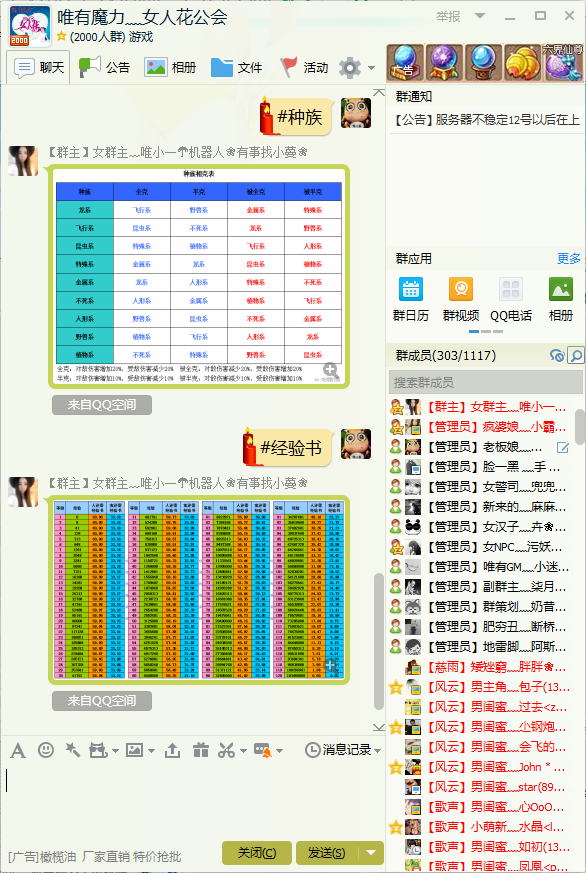The width and height of the screenshot is (586, 873).
Task: Click the olive oil ad link at bottom
Action: click(x=95, y=856)
